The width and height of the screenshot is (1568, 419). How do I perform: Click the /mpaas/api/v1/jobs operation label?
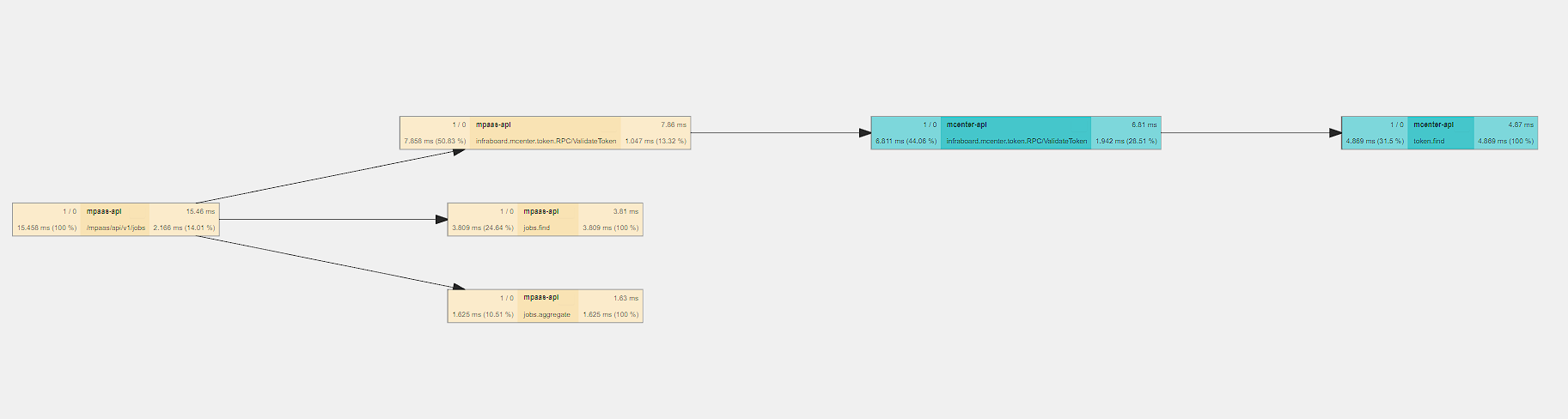[x=115, y=228]
